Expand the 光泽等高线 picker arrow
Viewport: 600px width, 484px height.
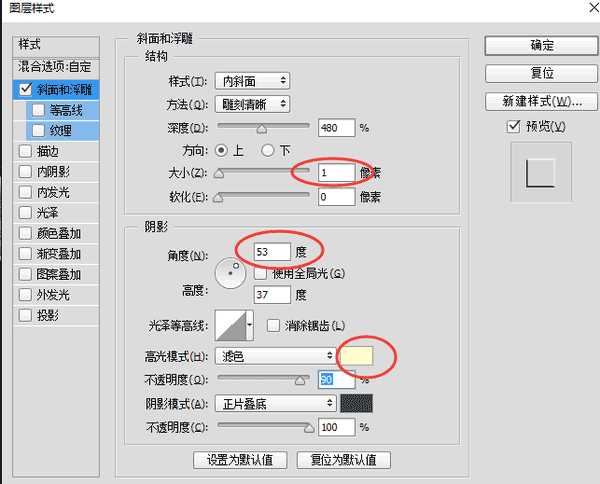click(x=249, y=325)
